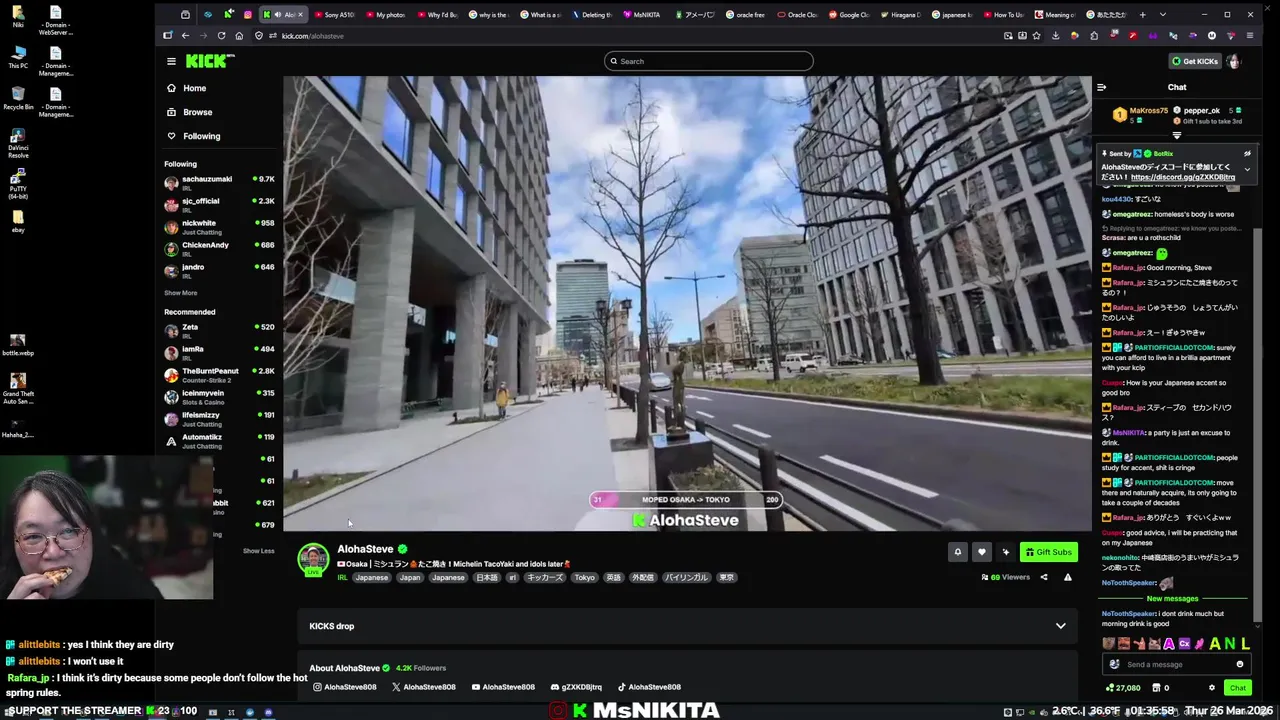
Task: Select the Tokyo stream tag
Action: pyautogui.click(x=584, y=577)
